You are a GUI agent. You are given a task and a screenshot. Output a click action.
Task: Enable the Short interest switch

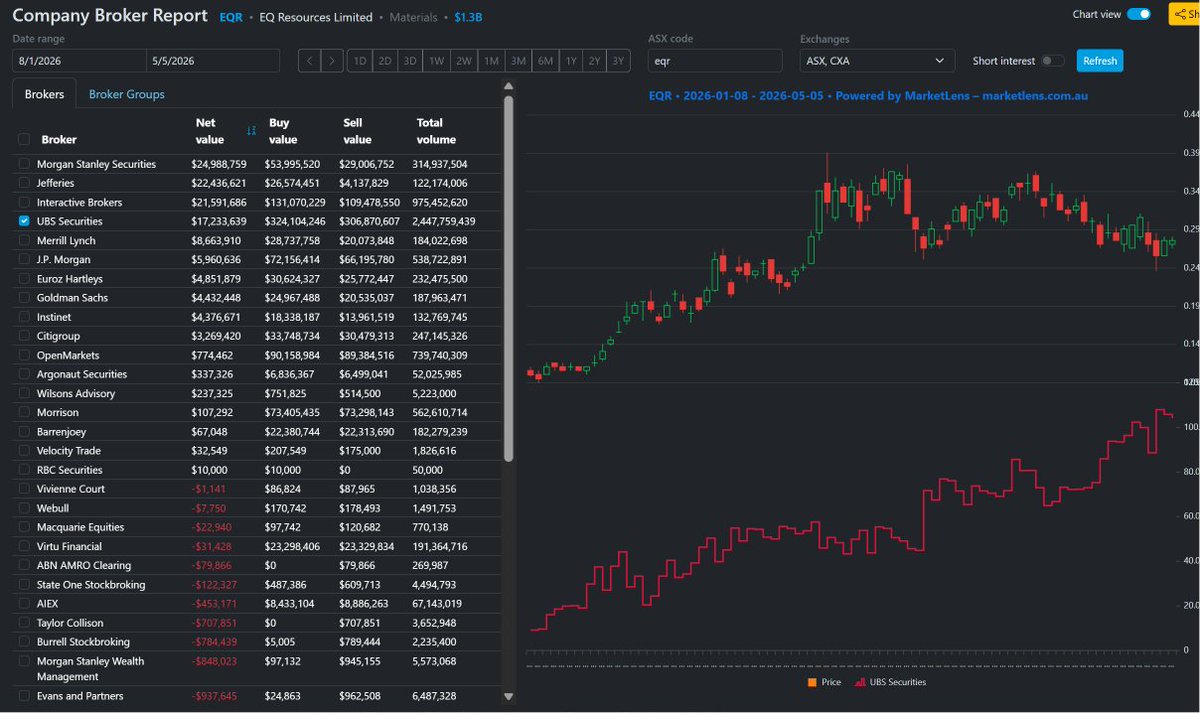click(x=1053, y=61)
